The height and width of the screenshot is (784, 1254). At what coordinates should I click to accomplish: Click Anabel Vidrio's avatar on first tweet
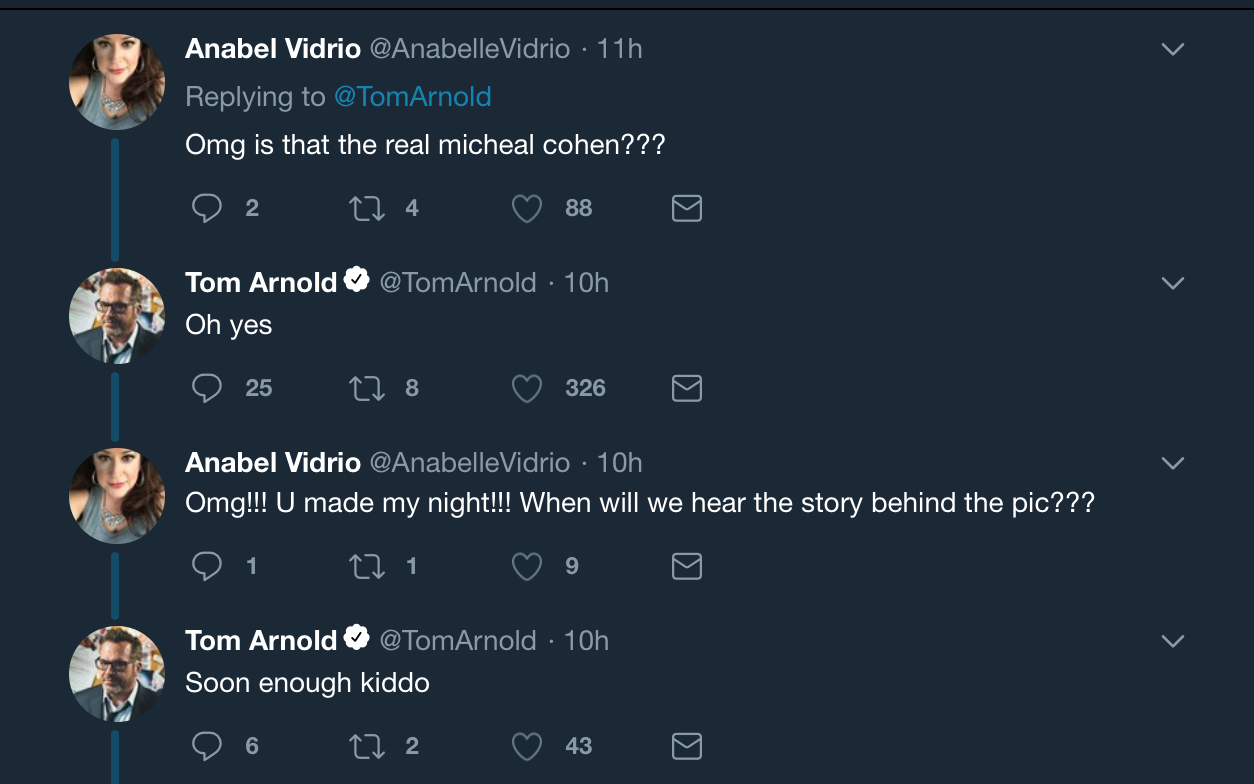tap(117, 82)
